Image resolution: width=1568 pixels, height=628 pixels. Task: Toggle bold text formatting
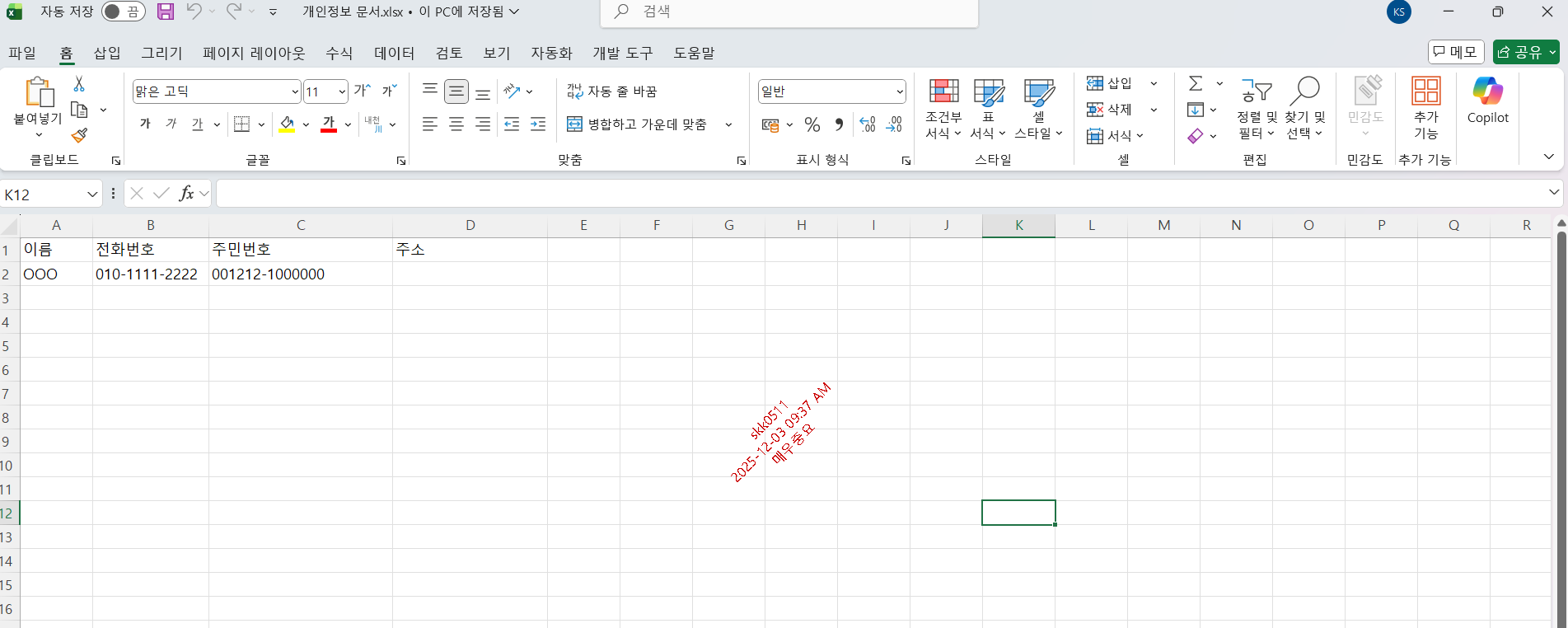[145, 124]
